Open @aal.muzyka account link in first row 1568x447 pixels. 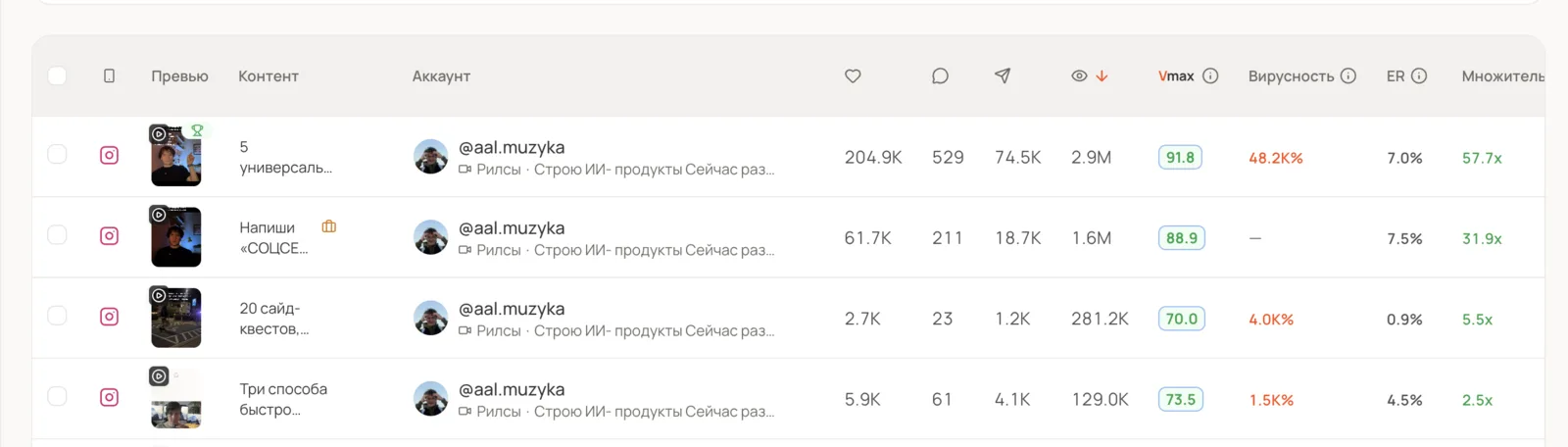tap(512, 147)
